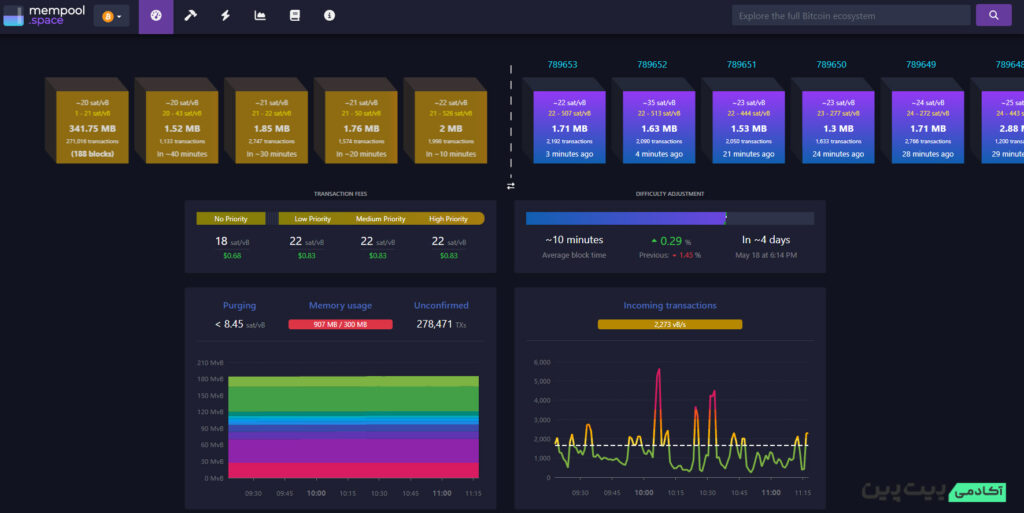Image resolution: width=1024 pixels, height=513 pixels.
Task: Select the Dashboard tab icon
Action: click(x=156, y=16)
